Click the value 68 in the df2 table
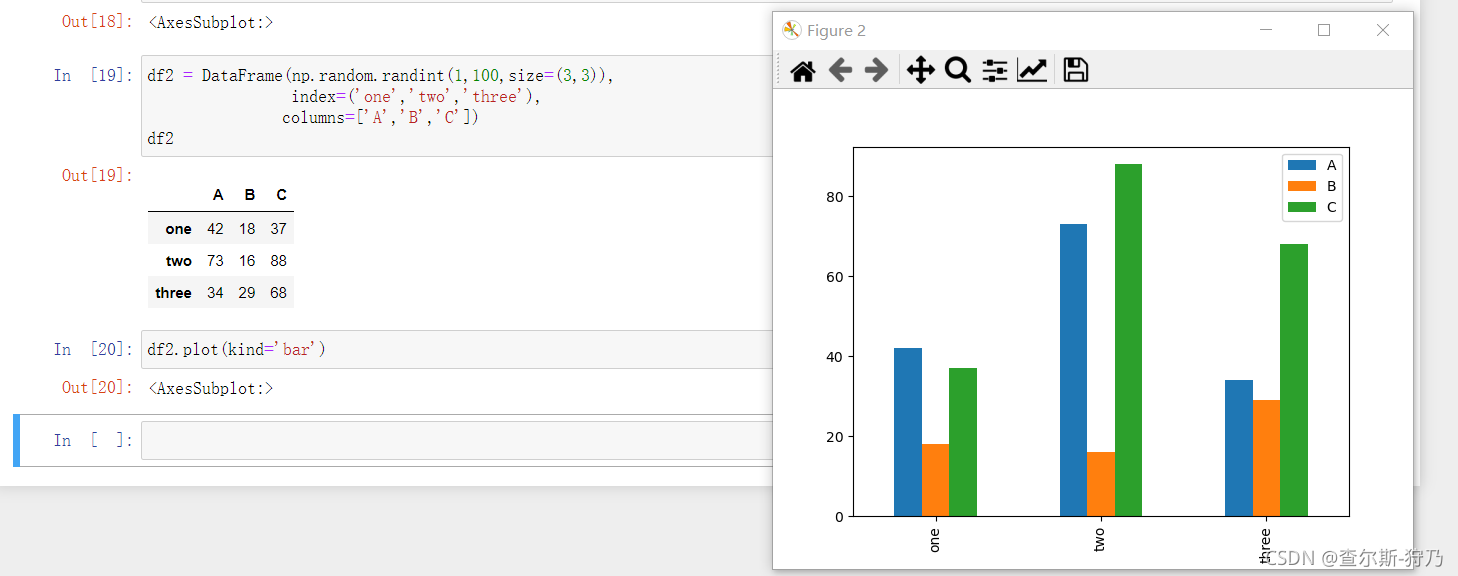This screenshot has height=576, width=1458. click(278, 293)
